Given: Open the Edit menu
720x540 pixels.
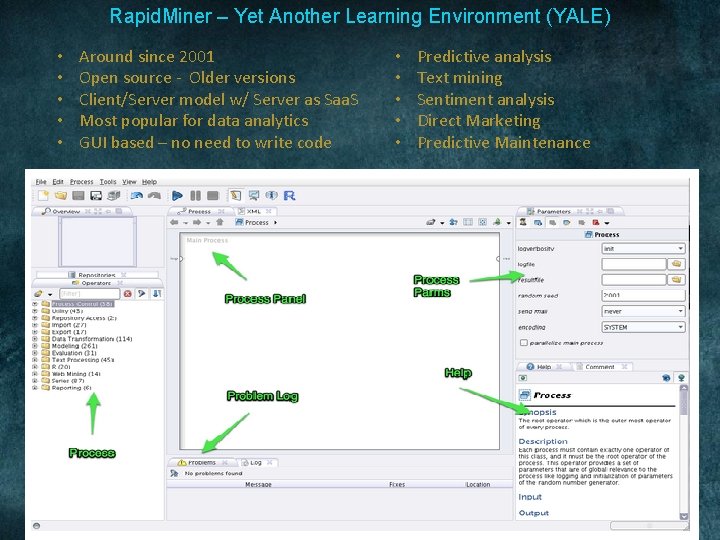Looking at the screenshot, I should [x=58, y=182].
